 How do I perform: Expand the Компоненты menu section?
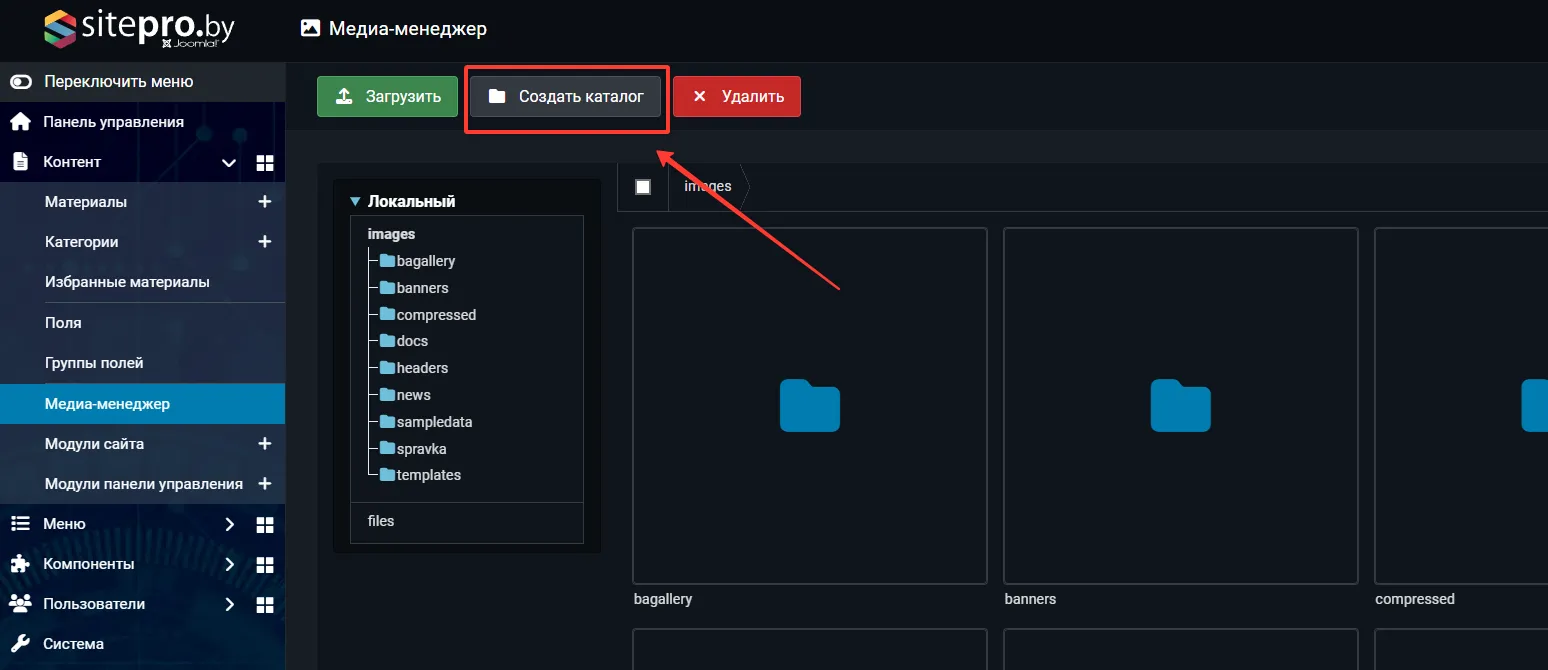tap(229, 564)
